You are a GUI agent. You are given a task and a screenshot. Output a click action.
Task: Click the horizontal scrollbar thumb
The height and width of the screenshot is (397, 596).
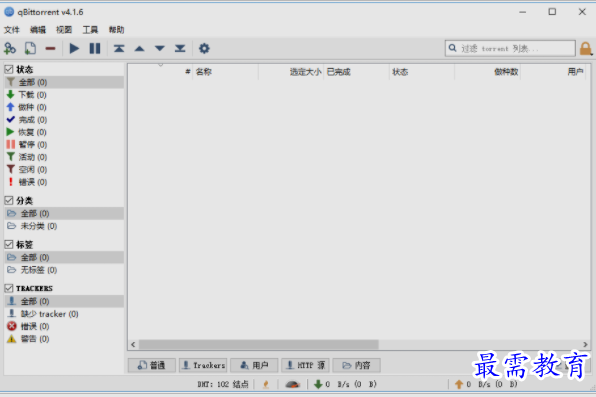(x=258, y=345)
